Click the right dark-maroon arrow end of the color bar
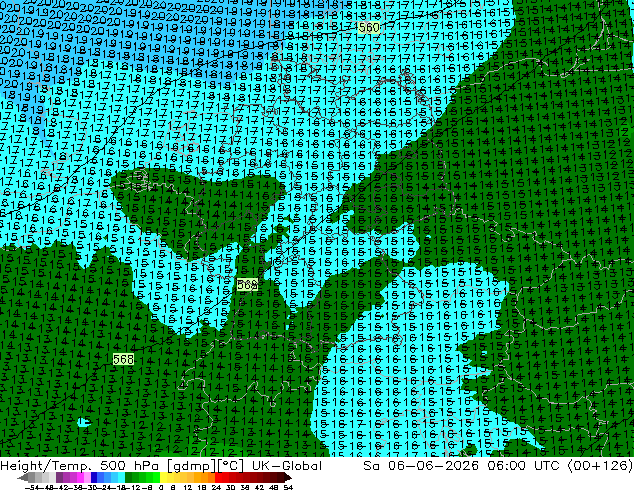 click(287, 478)
